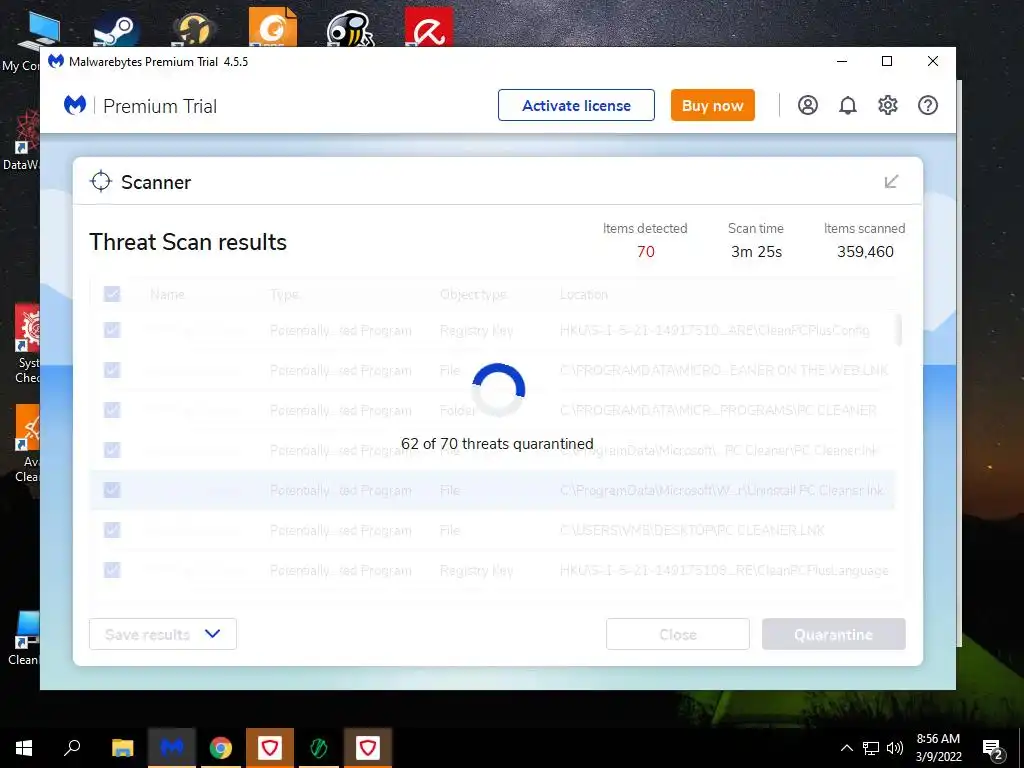Viewport: 1024px width, 768px height.
Task: Click the Items detected value 70
Action: click(x=645, y=251)
